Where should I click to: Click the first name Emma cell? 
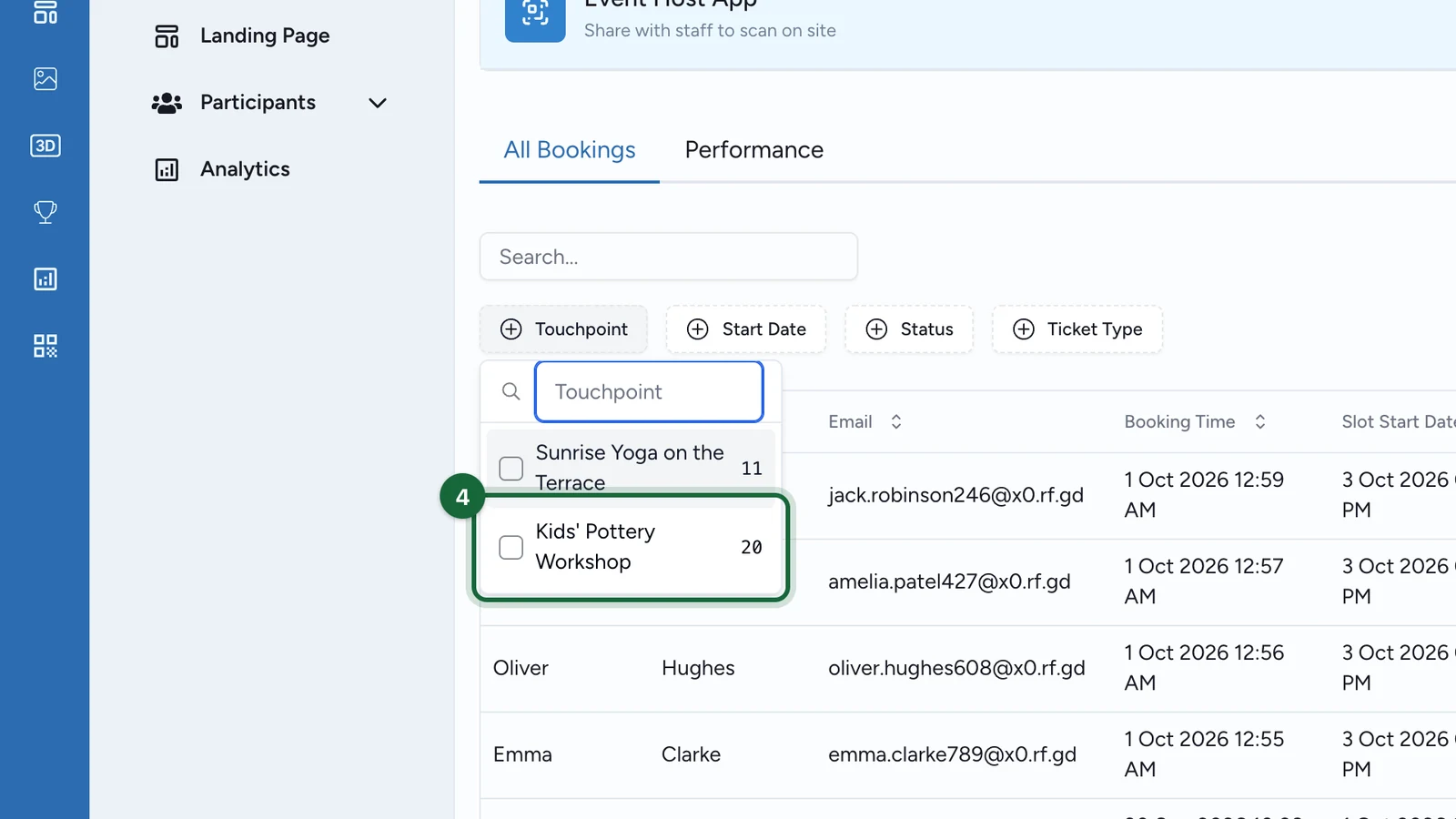[522, 754]
